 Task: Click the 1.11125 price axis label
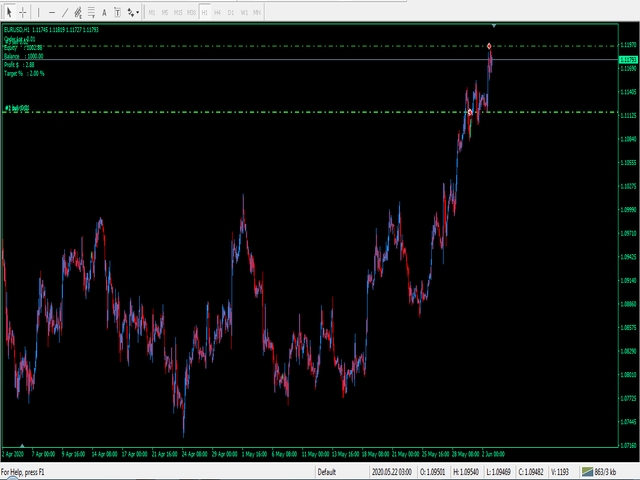[x=629, y=116]
